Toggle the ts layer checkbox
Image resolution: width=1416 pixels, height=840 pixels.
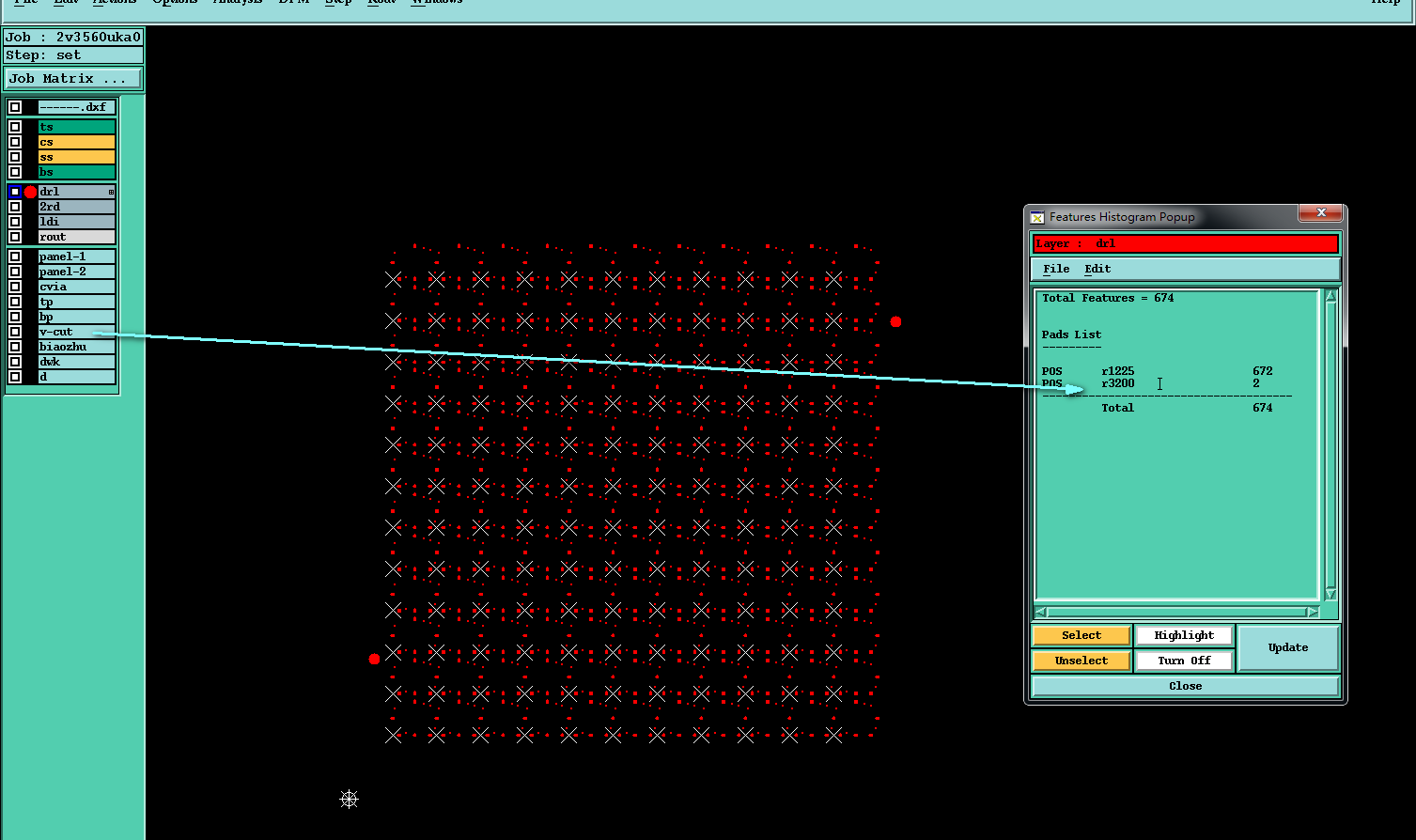(15, 127)
